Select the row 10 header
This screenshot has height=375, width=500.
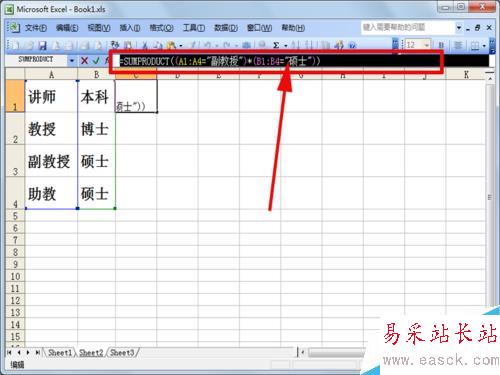point(15,276)
